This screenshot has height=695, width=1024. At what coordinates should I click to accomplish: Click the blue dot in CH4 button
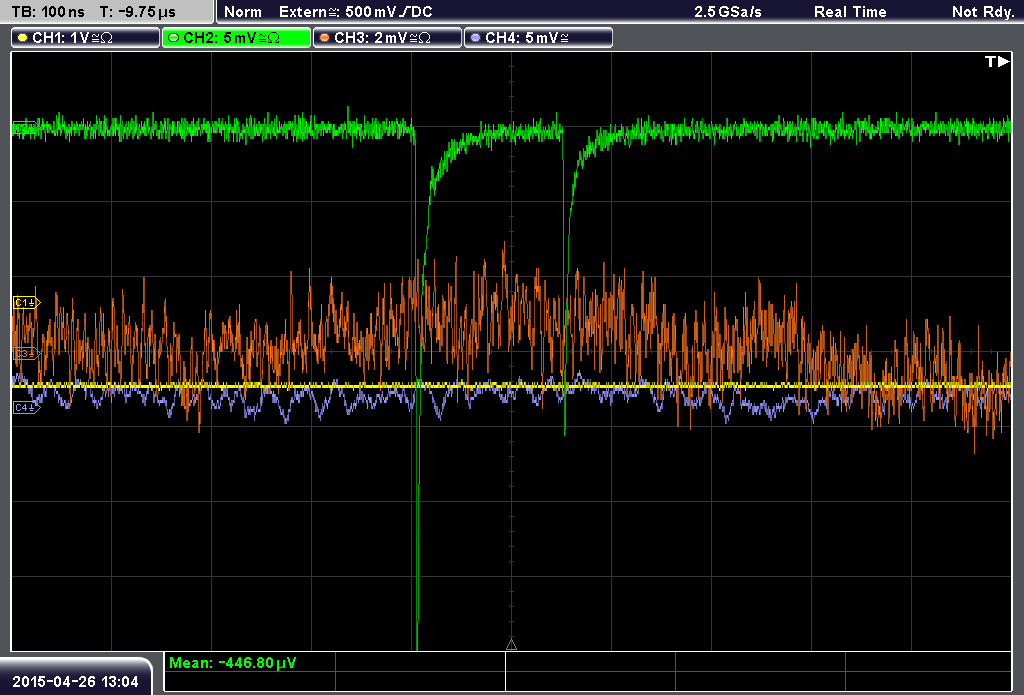tap(475, 38)
